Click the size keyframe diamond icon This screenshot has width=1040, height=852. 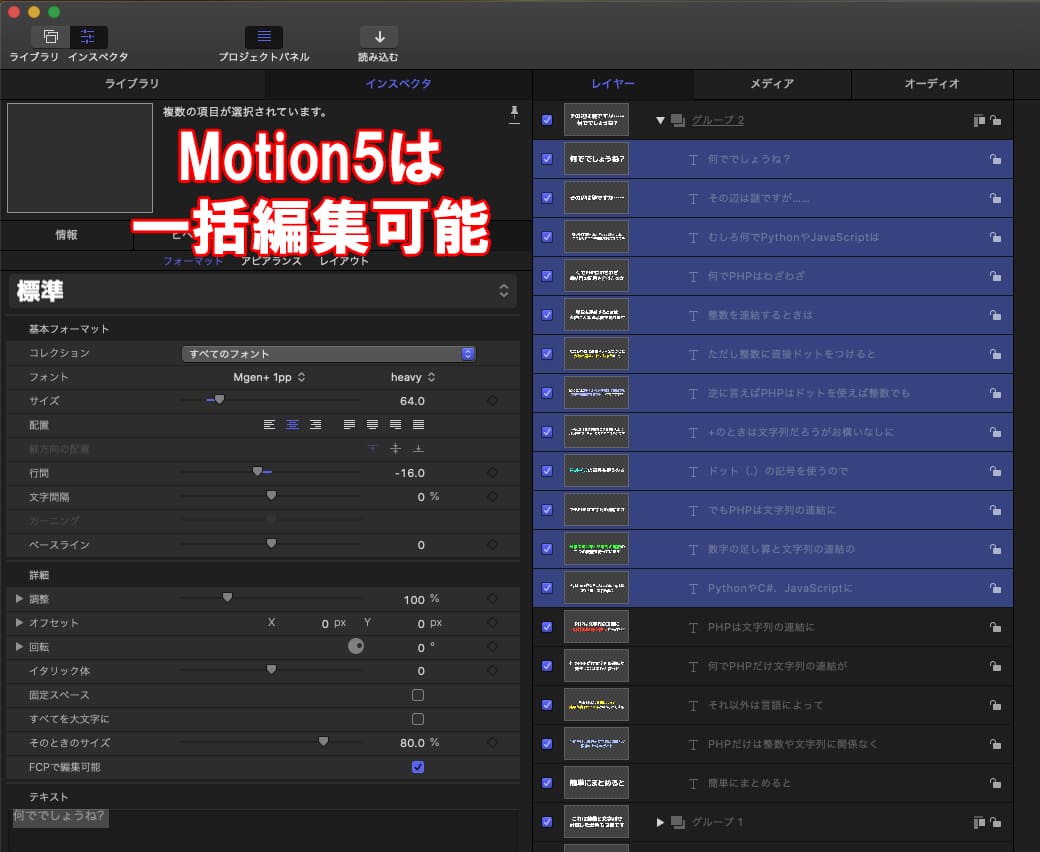pos(492,401)
